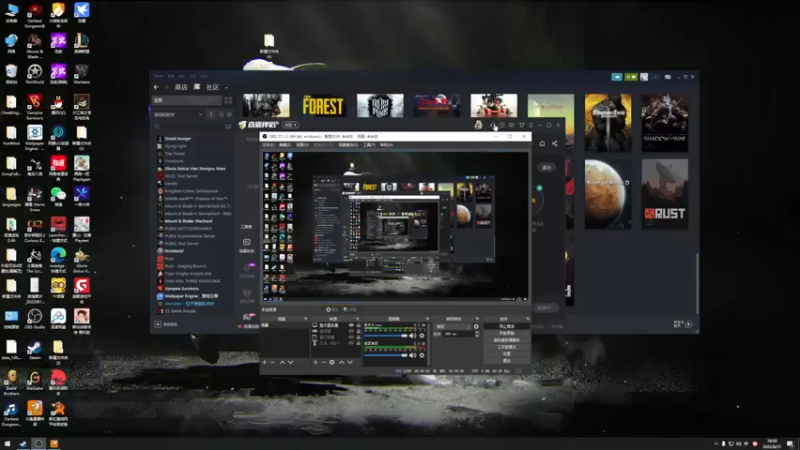Click notification bell in streaming companion window
Viewport: 800px width, 450px height.
[542, 143]
